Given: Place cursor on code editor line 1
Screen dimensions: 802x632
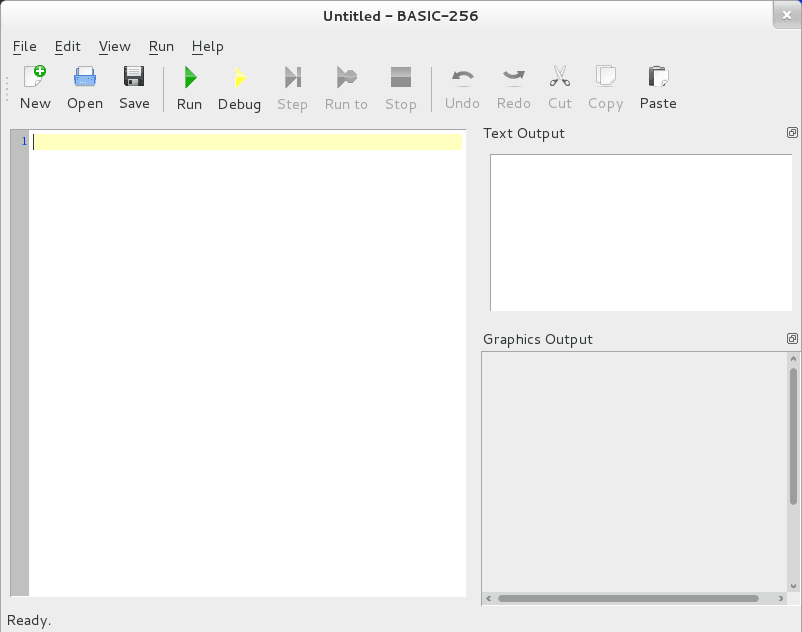Looking at the screenshot, I should 247,142.
